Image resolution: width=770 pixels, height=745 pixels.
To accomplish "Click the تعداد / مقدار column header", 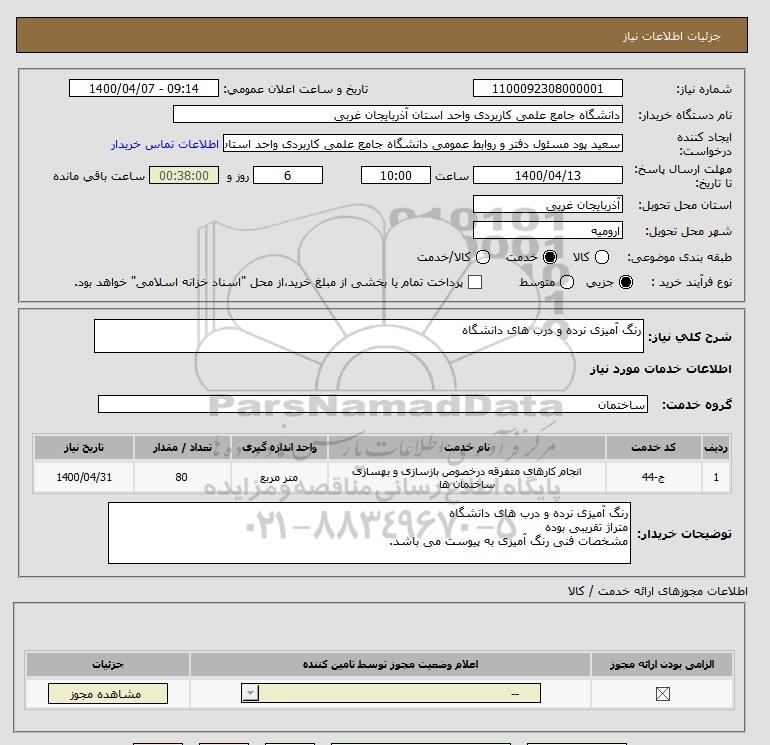I will click(x=182, y=447).
